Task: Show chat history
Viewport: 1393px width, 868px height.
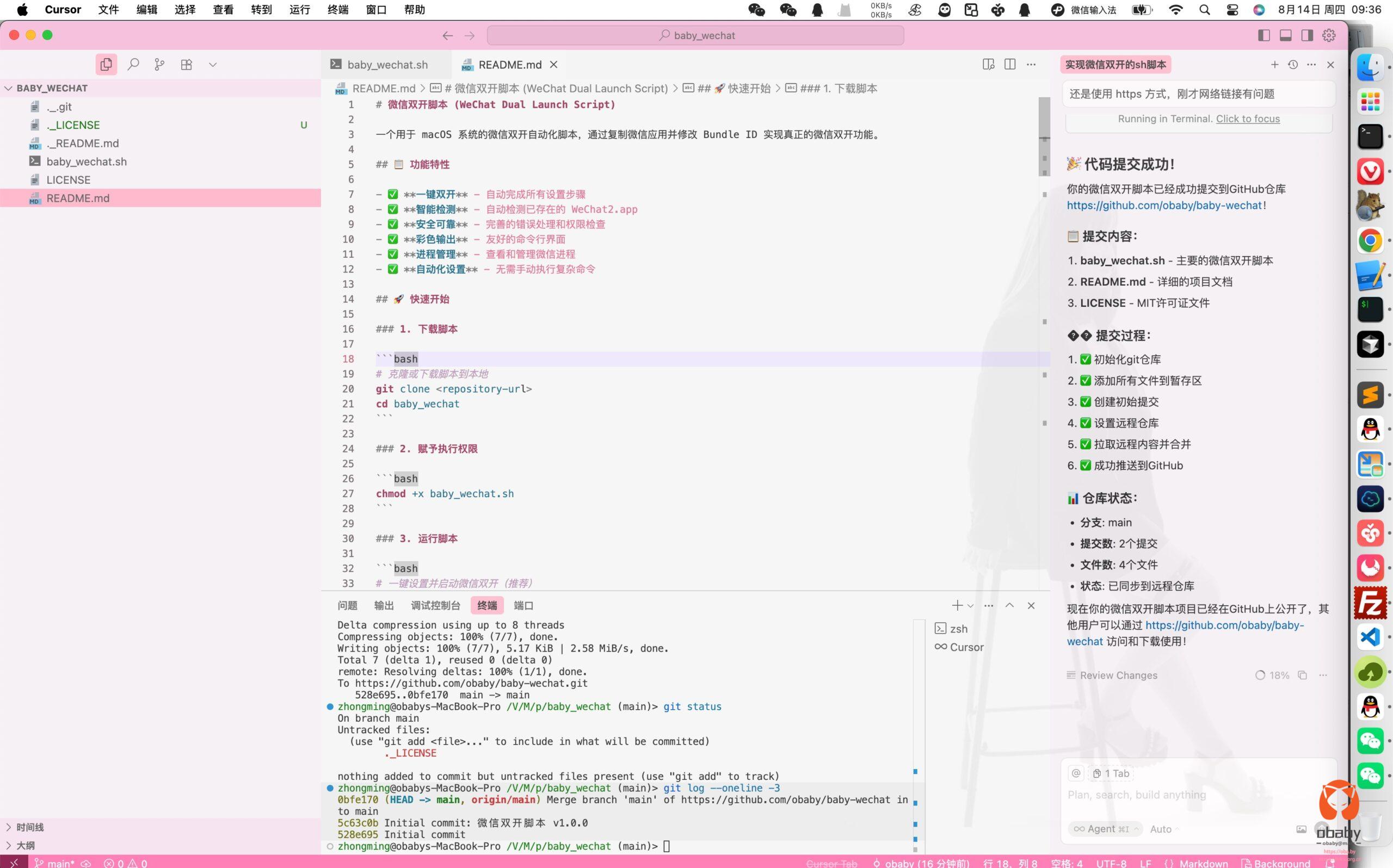Action: 1293,64
